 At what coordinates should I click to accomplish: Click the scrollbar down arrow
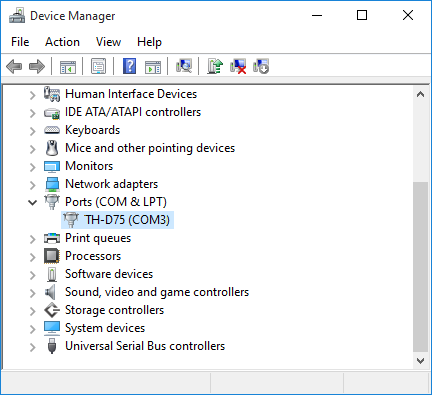[x=420, y=361]
